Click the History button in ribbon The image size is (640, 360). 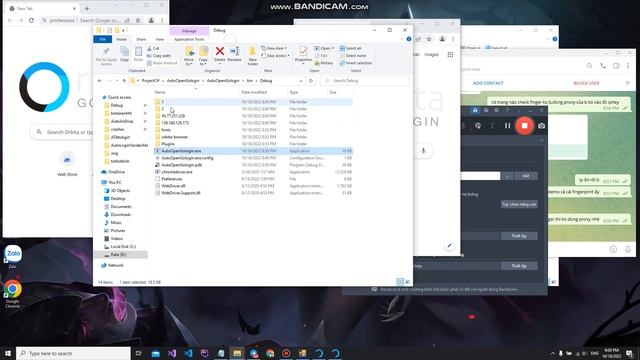[324, 63]
